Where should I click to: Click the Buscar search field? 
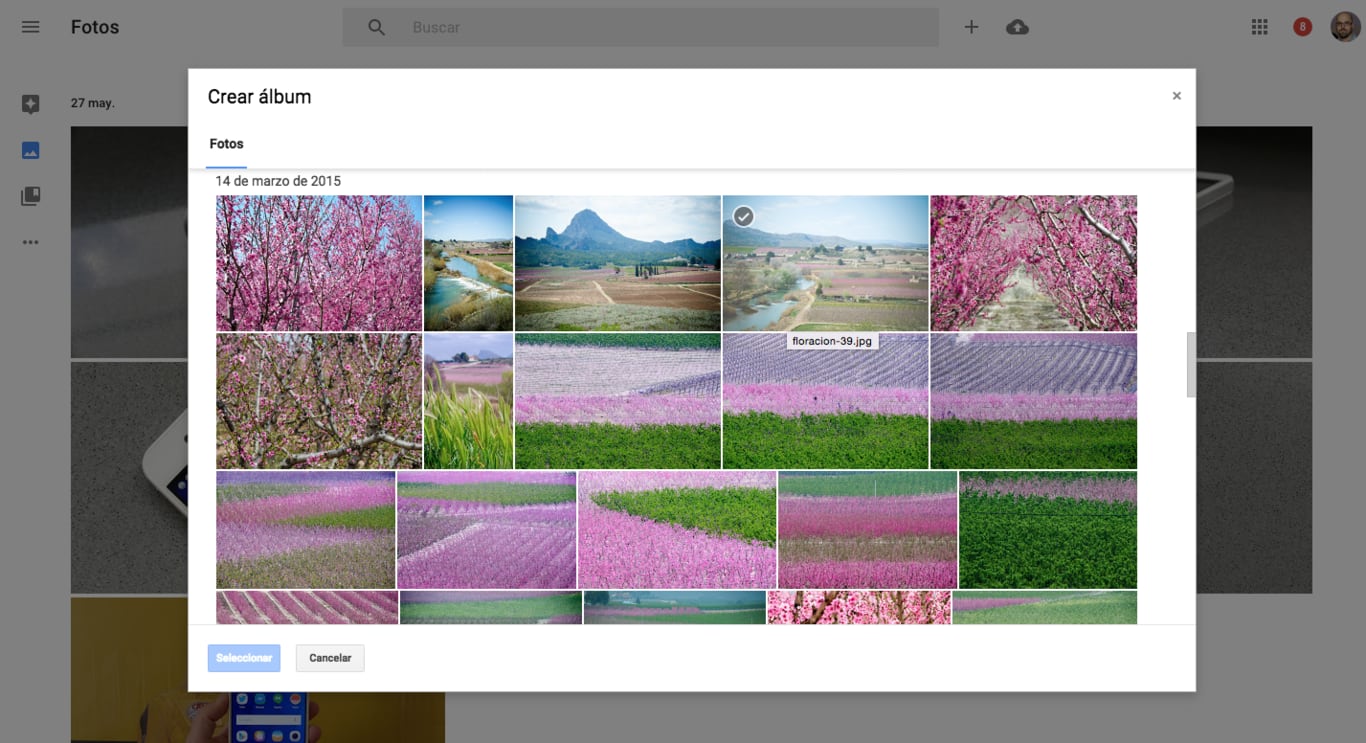[x=660, y=28]
